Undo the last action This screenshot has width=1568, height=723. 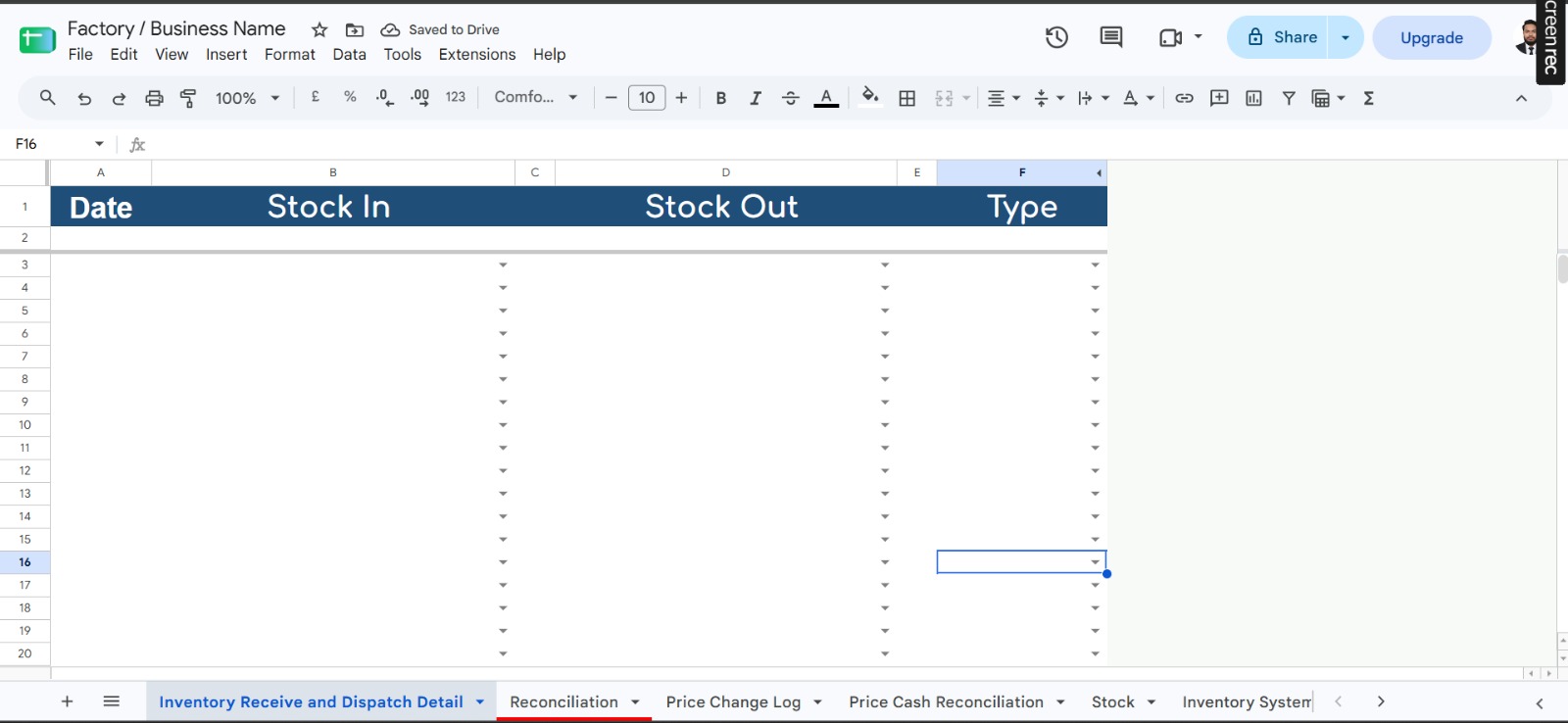[x=84, y=98]
